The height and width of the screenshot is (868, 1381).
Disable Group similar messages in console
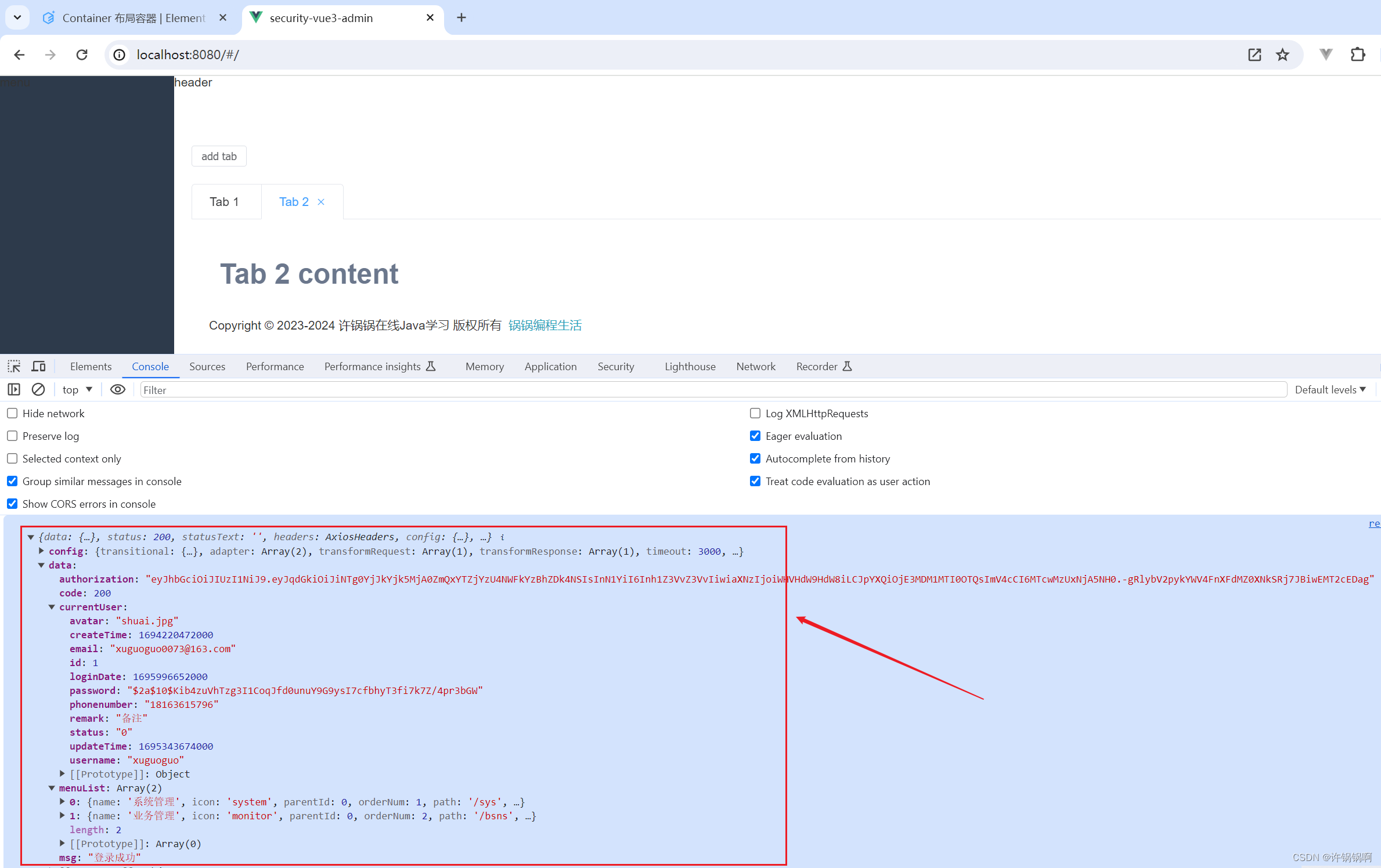click(x=12, y=481)
